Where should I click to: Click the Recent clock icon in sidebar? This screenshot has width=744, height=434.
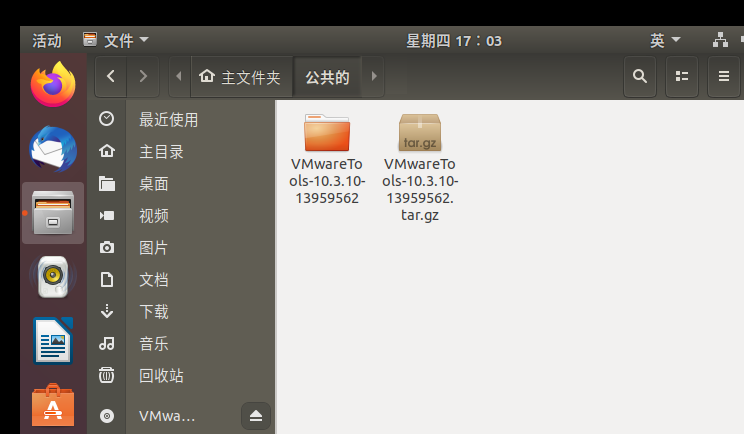[x=106, y=119]
